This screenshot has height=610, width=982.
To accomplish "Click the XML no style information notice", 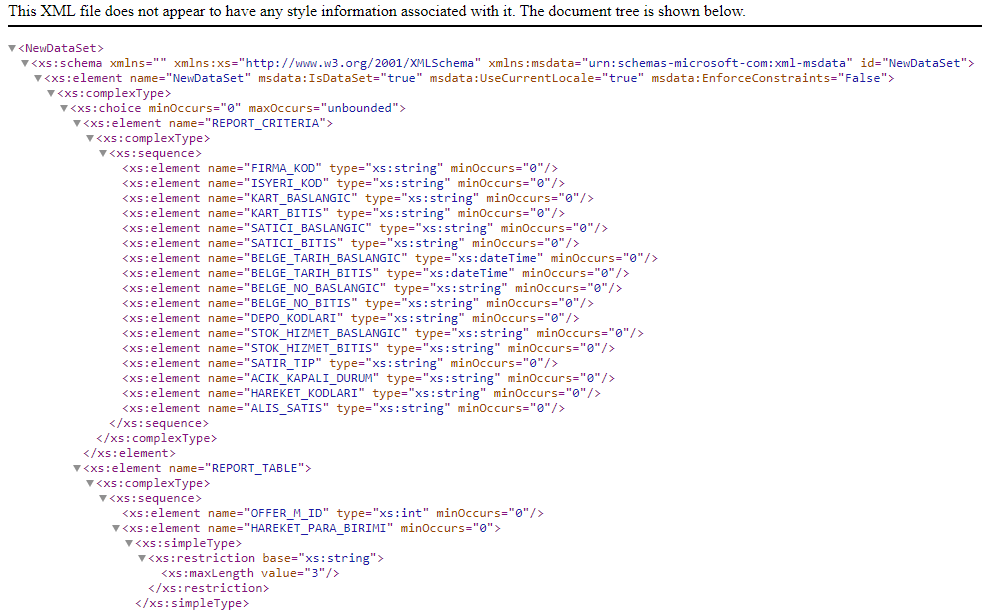I will [377, 11].
